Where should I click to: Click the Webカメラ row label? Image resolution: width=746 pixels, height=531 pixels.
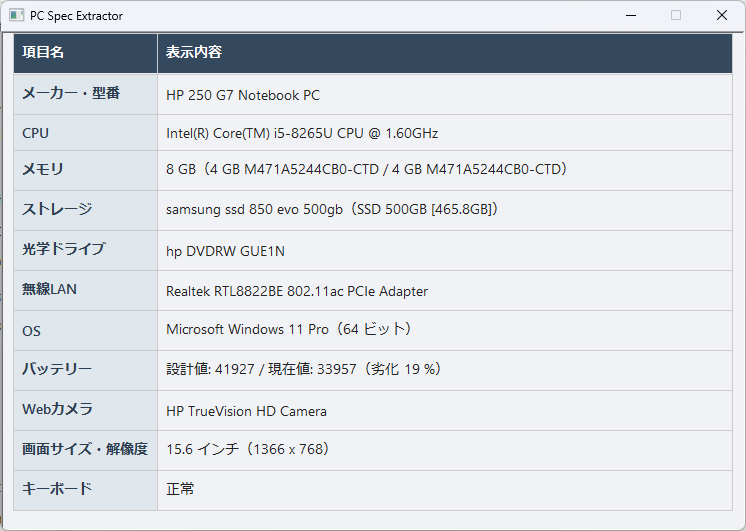coord(58,409)
